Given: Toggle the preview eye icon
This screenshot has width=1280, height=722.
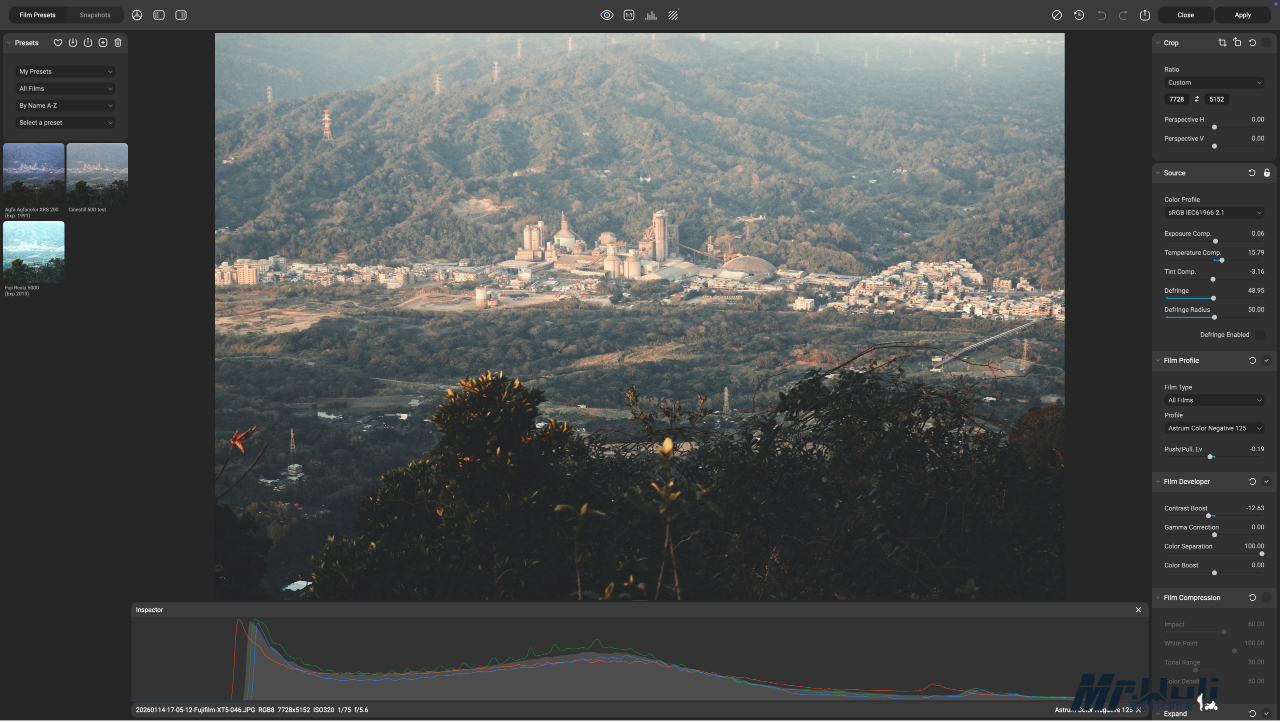Looking at the screenshot, I should (x=606, y=15).
